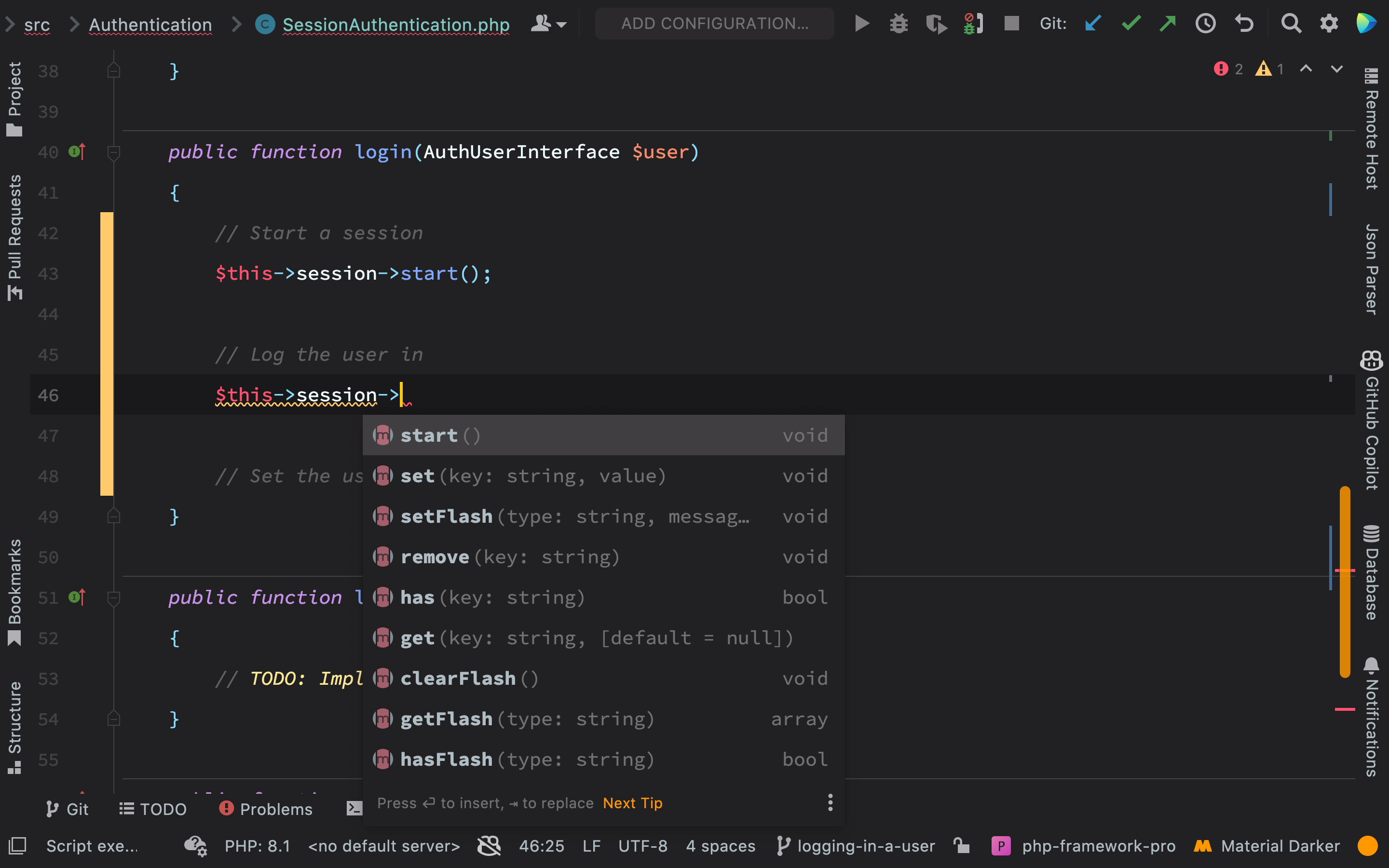Click the fold end marker on line 38
The width and height of the screenshot is (1389, 868).
coord(114,70)
